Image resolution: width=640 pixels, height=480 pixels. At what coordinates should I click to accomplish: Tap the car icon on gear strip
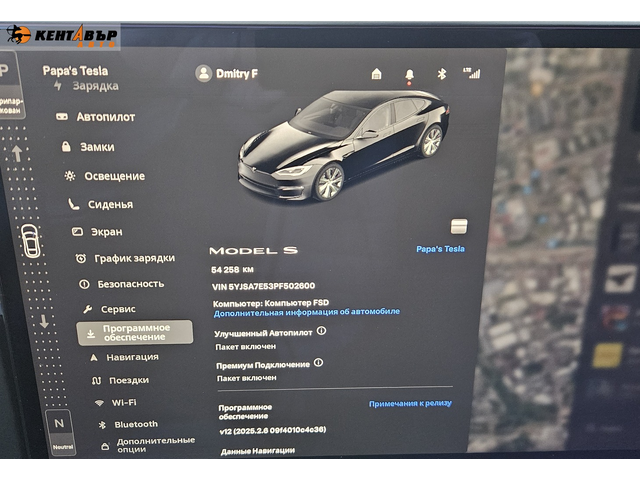click(31, 241)
